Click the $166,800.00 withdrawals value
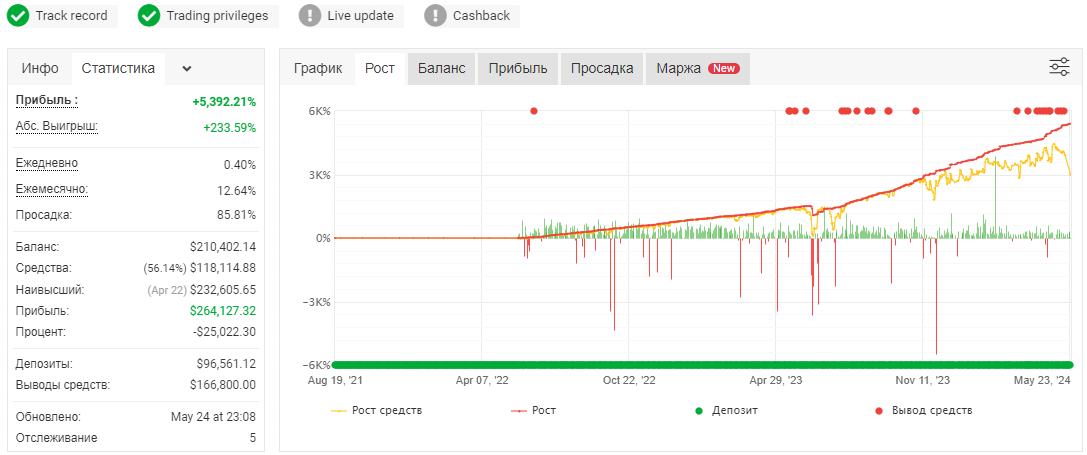Screen dimensions: 1087x455 pyautogui.click(x=223, y=385)
